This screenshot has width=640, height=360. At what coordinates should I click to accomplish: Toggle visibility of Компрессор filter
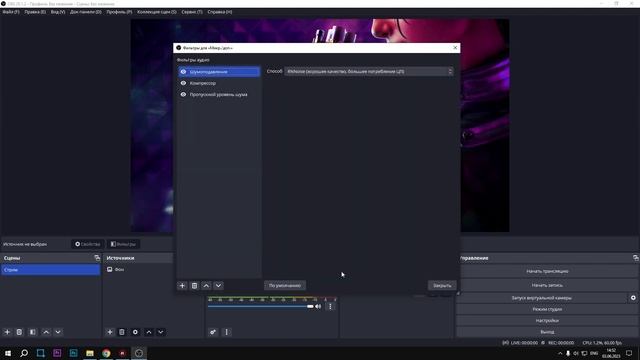(183, 83)
